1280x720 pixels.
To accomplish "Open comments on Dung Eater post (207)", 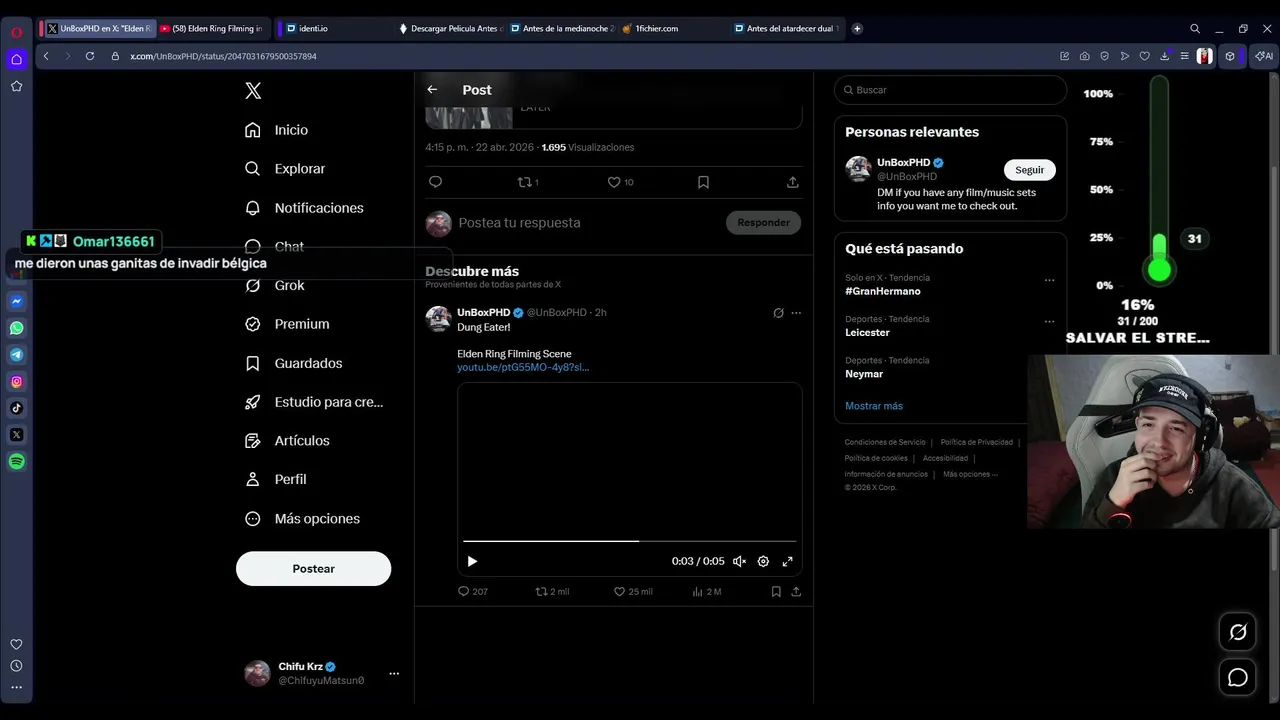I will pyautogui.click(x=472, y=592).
